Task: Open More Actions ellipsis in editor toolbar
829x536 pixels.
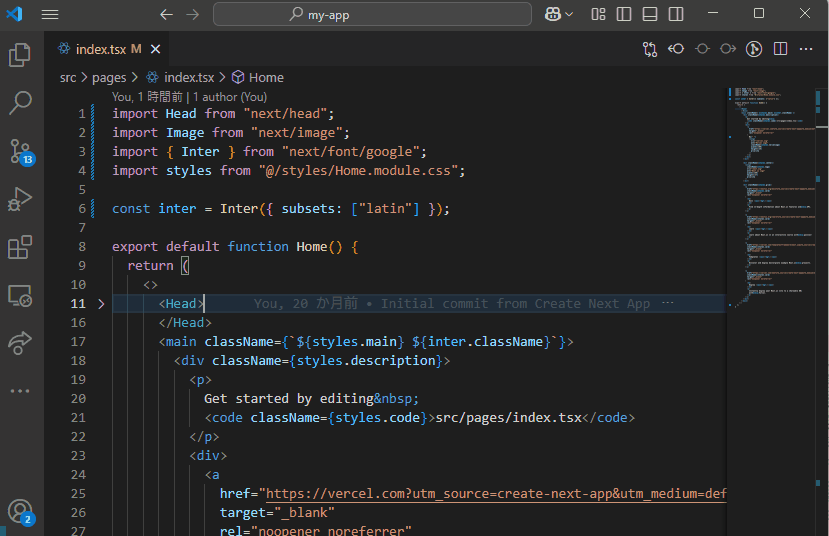Action: [806, 49]
